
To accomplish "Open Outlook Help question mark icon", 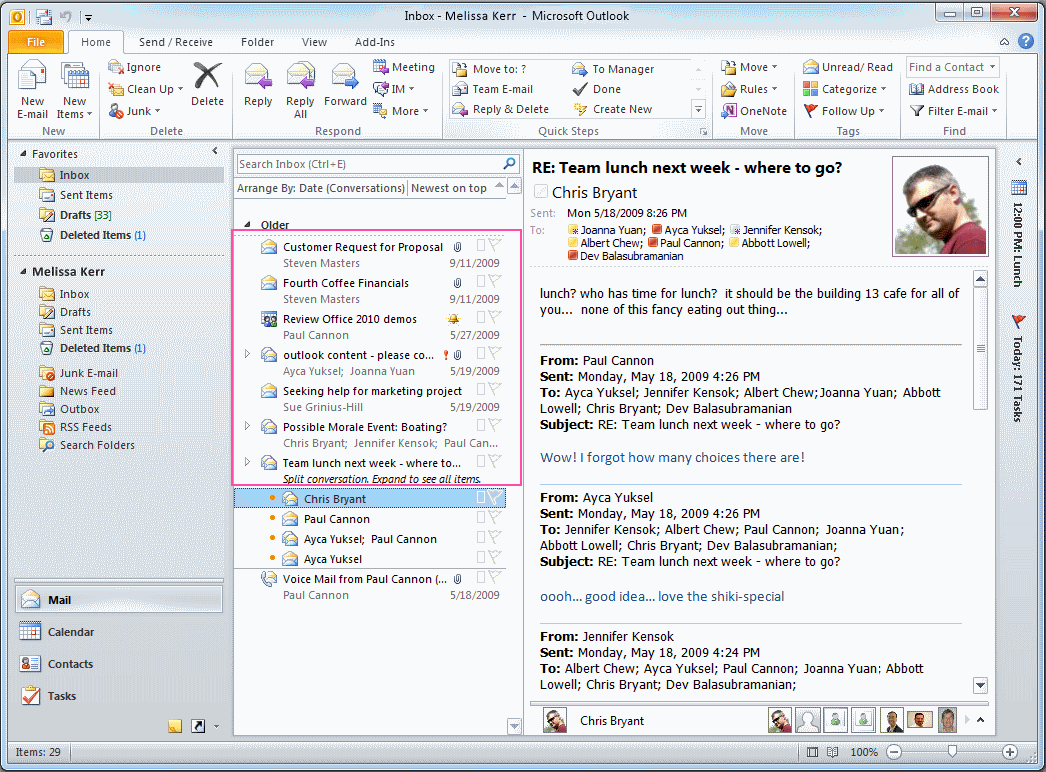I will click(1025, 41).
